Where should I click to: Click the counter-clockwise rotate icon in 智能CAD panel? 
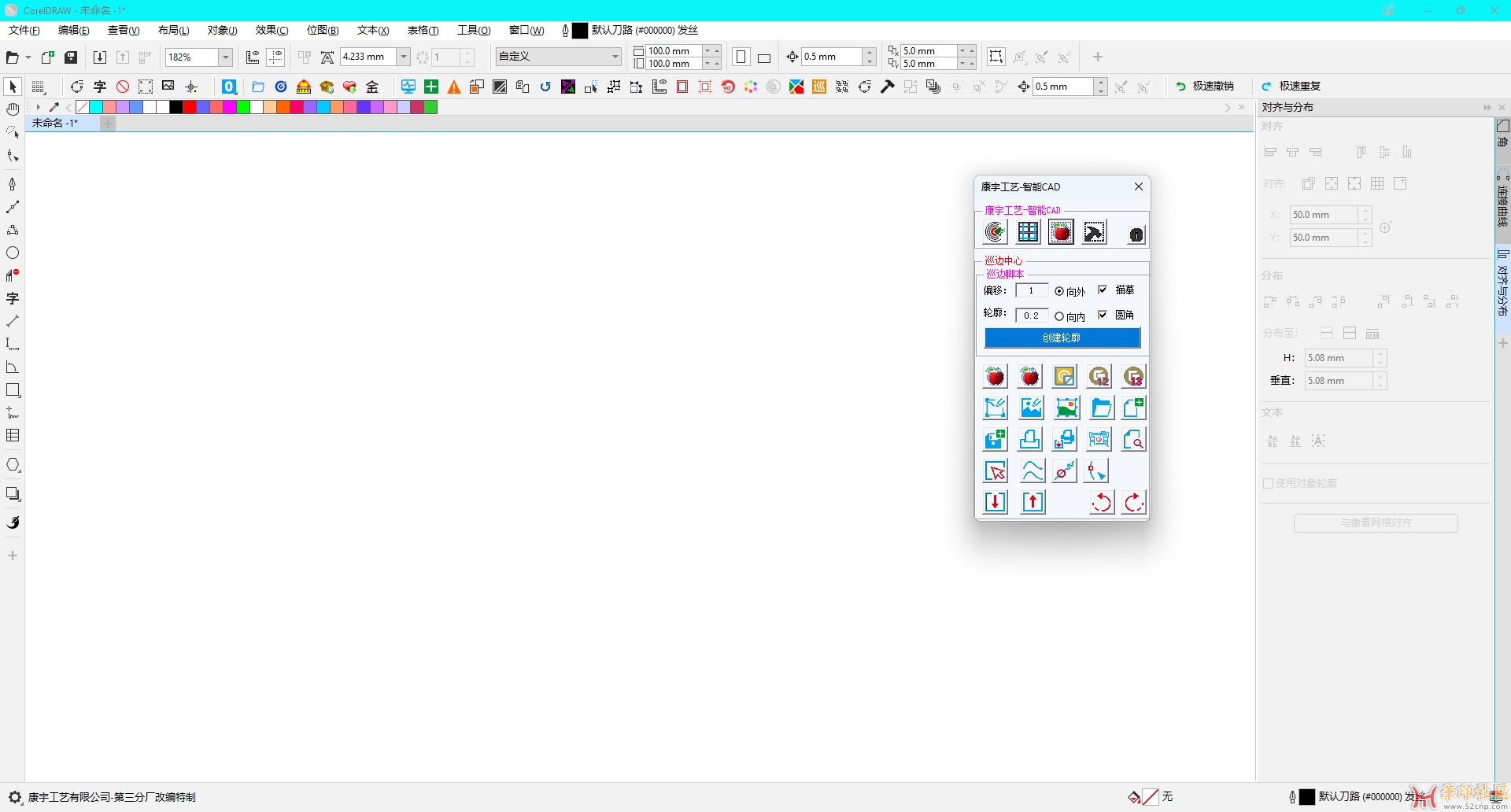[x=1102, y=502]
